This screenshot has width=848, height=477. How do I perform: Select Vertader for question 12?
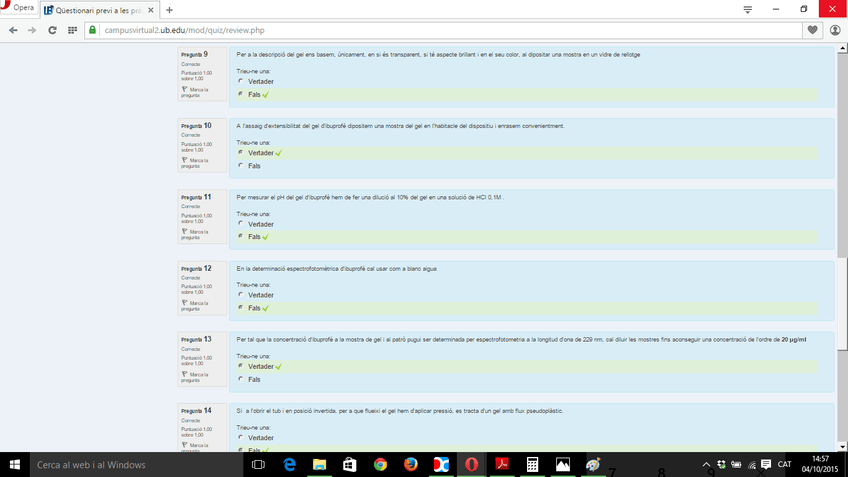[240, 295]
